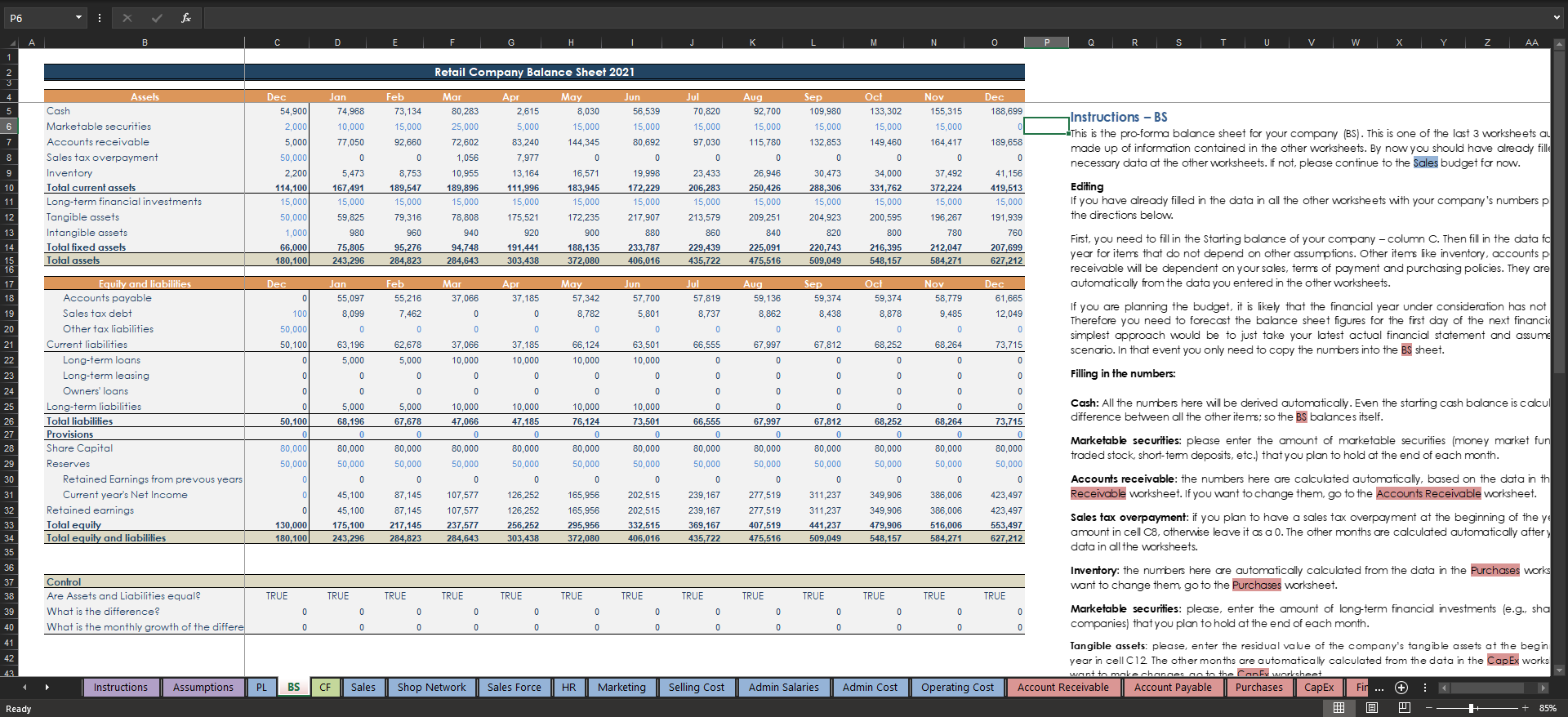Expand the formula bar

[1556, 18]
